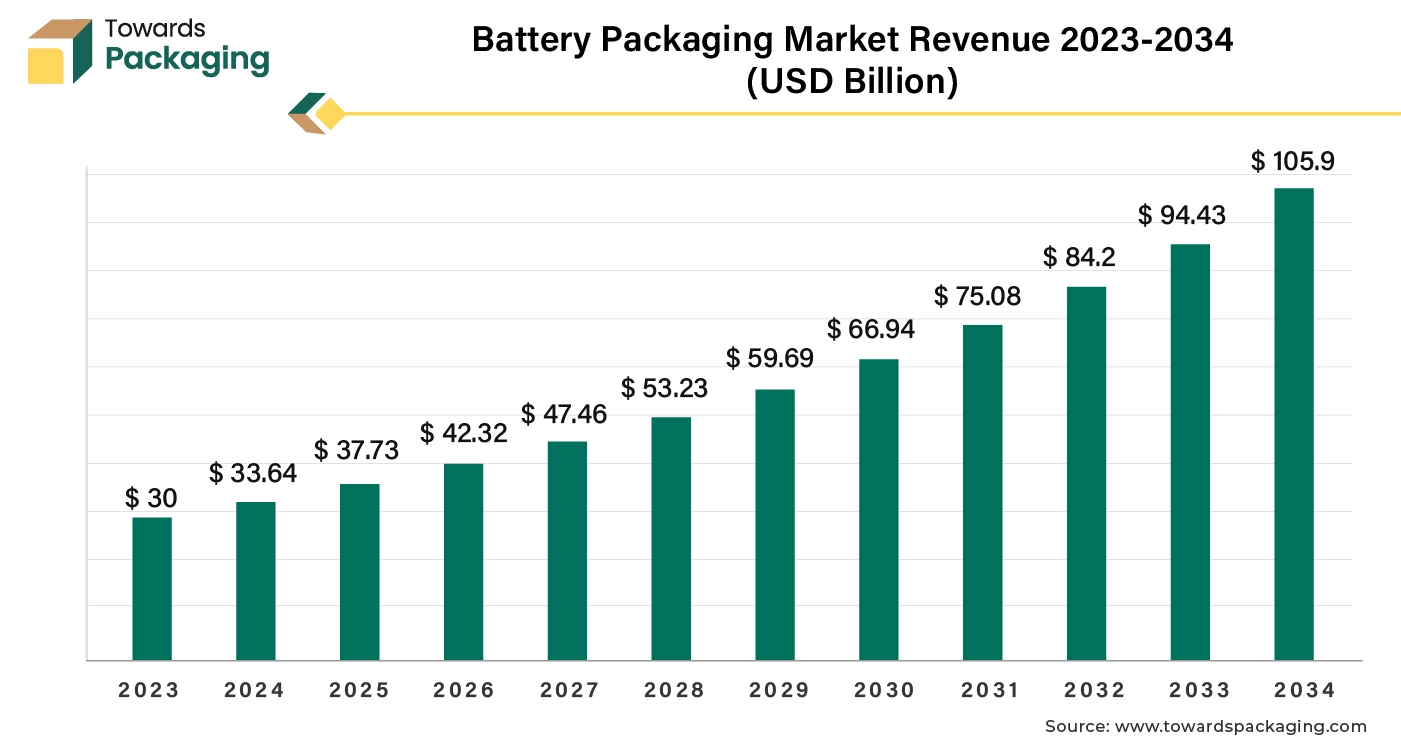The image size is (1401, 751).
Task: Select the 2034 bar
Action: tap(1294, 424)
